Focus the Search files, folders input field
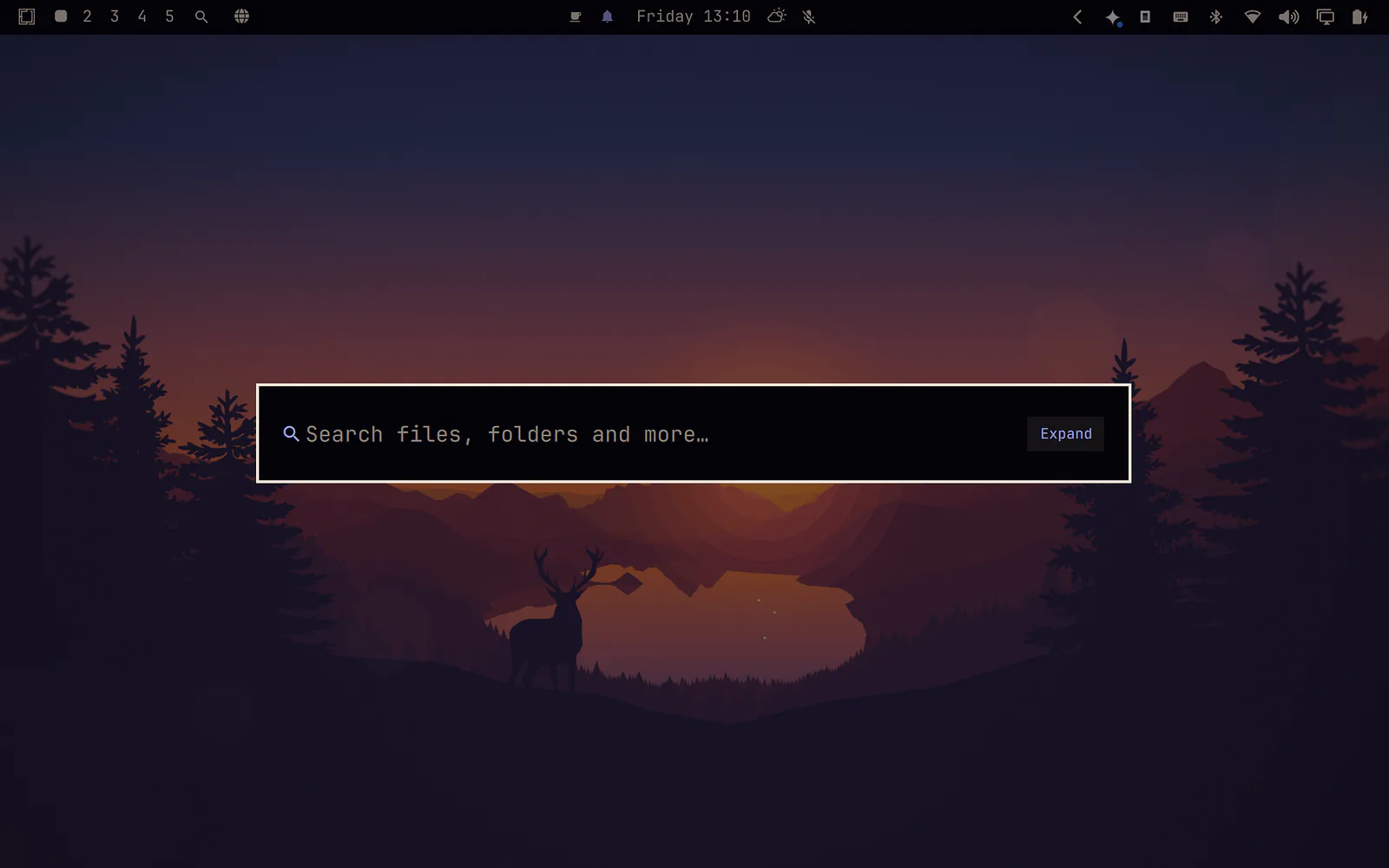This screenshot has width=1389, height=868. coord(651,434)
